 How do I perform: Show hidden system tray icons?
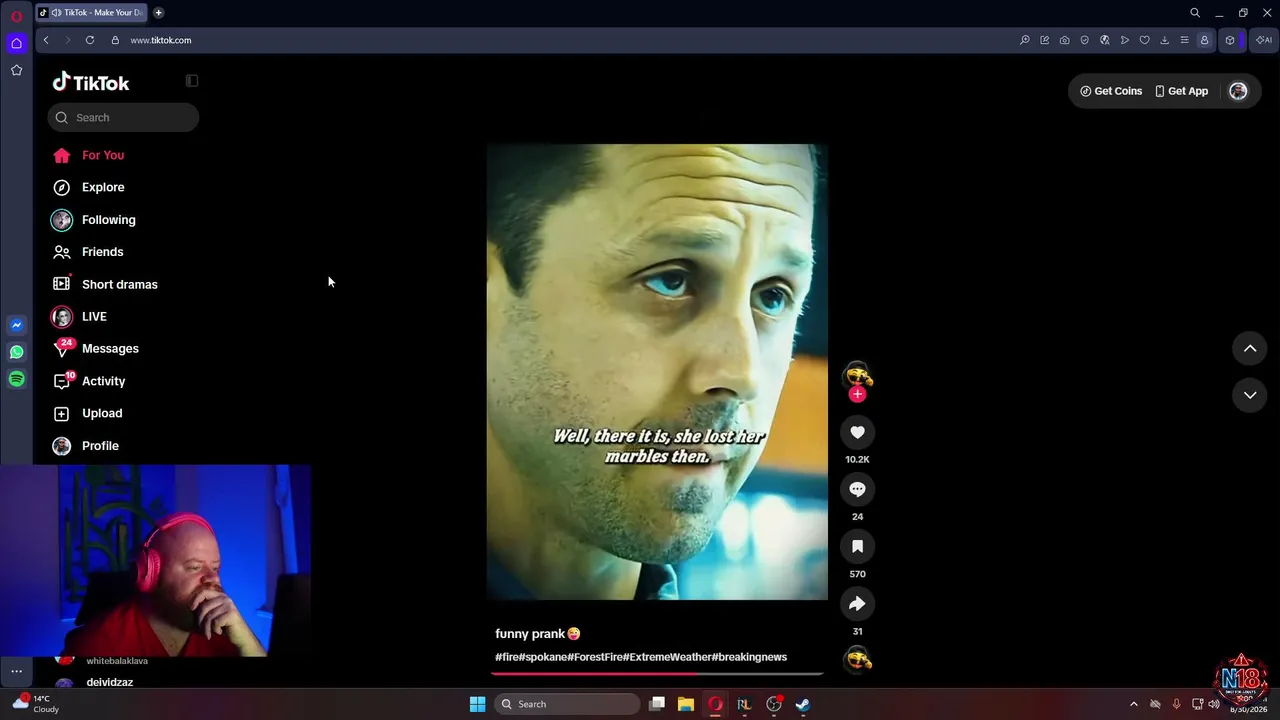click(1133, 704)
